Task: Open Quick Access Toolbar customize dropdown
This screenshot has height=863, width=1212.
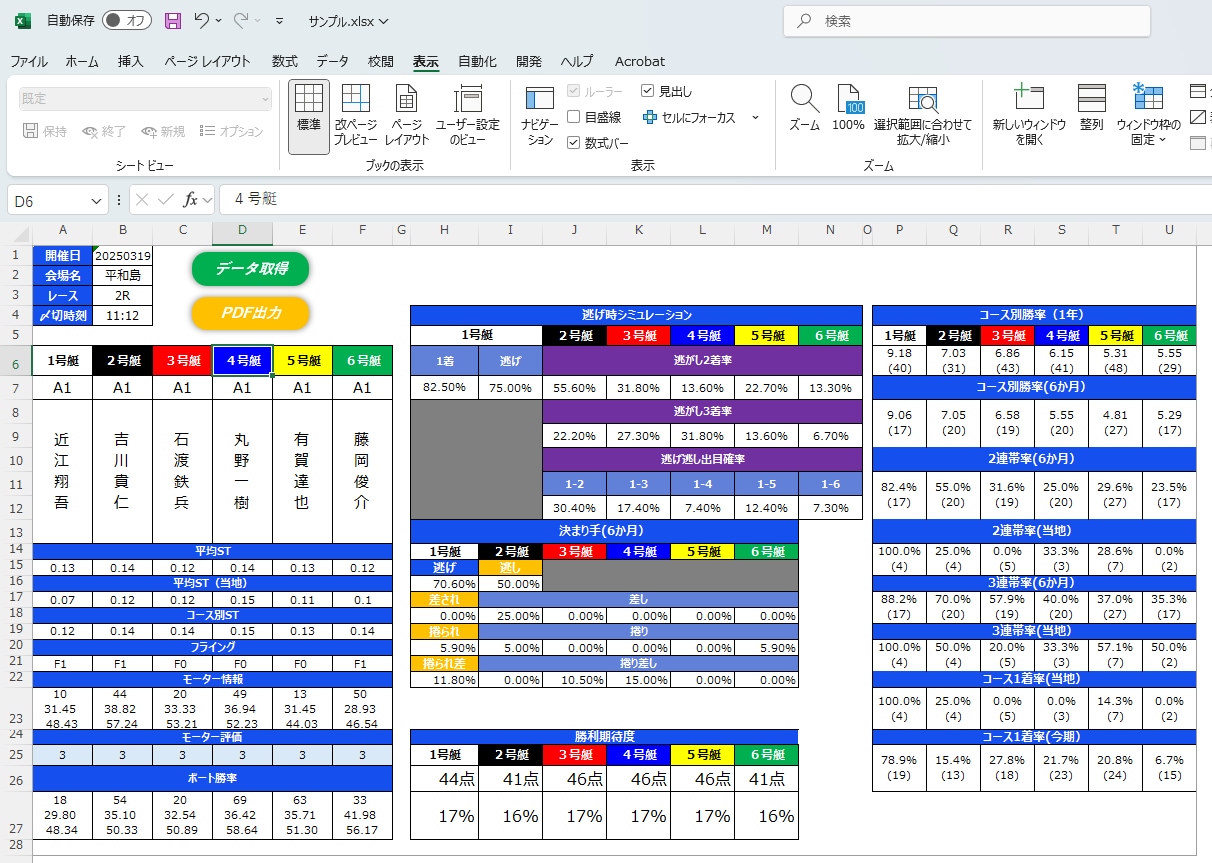Action: [x=278, y=20]
